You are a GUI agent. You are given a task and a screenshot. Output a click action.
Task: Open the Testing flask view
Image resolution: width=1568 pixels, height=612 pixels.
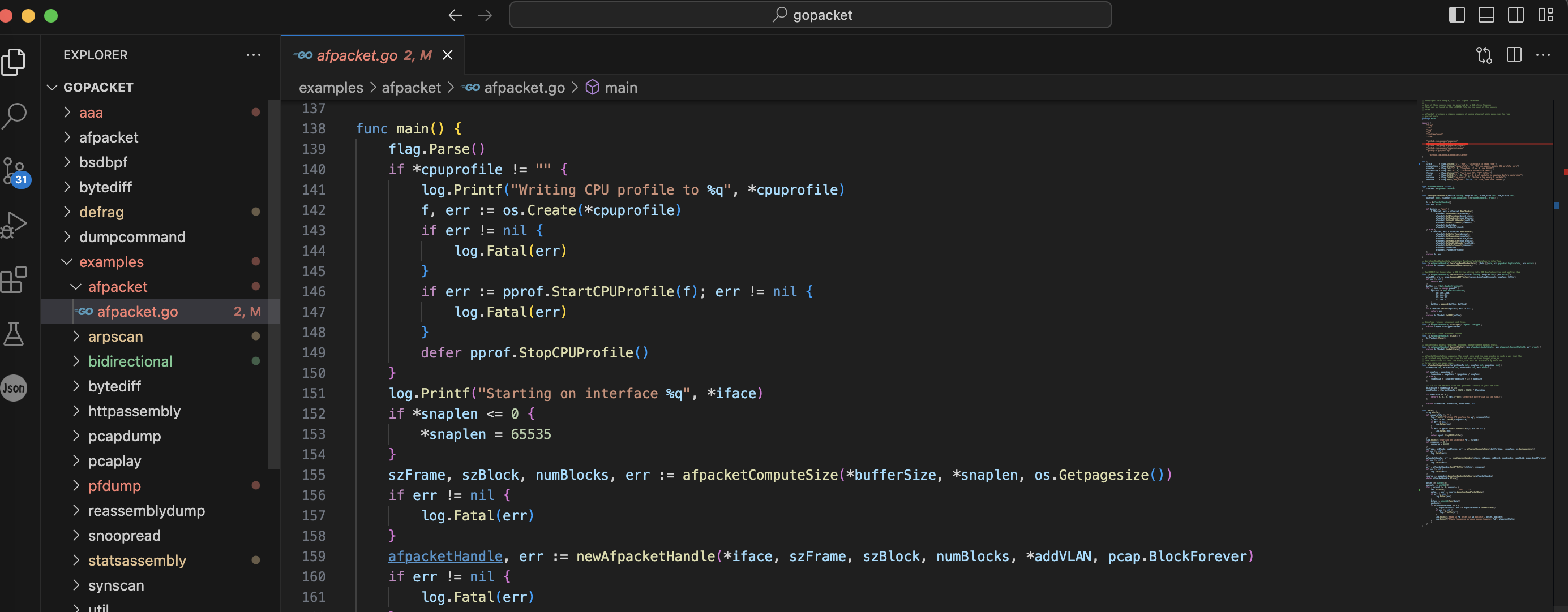tap(14, 333)
